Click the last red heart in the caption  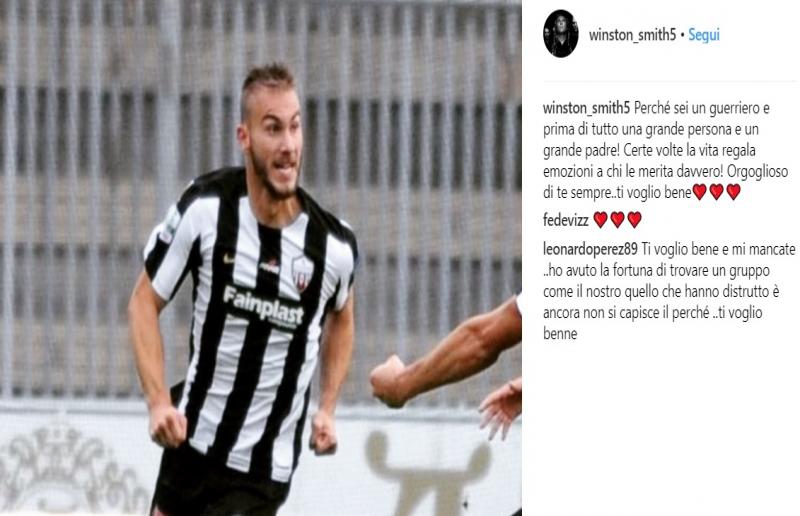click(x=733, y=192)
